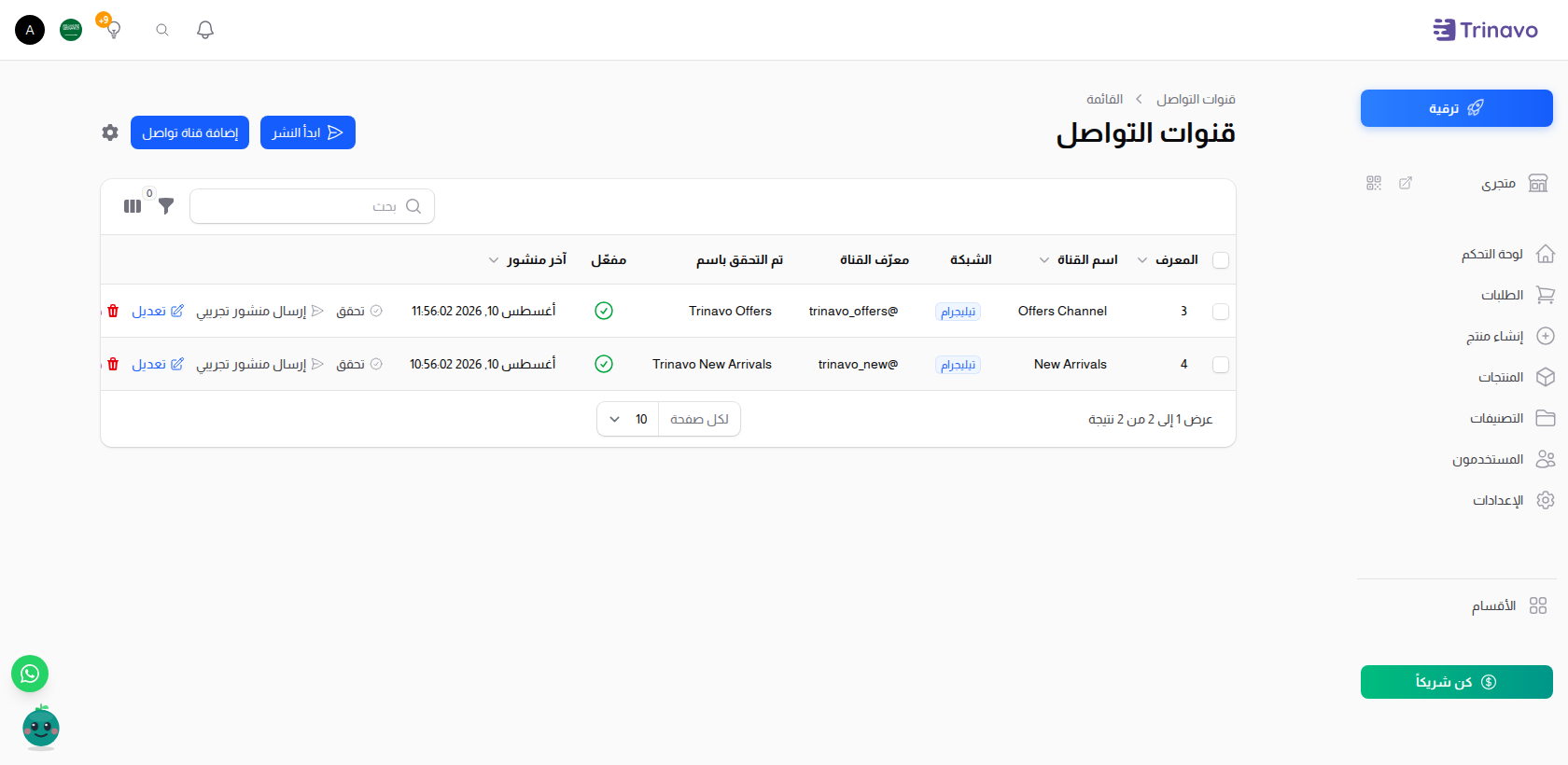Edit the New Arrivals row
This screenshot has width=1568, height=765.
click(x=158, y=364)
